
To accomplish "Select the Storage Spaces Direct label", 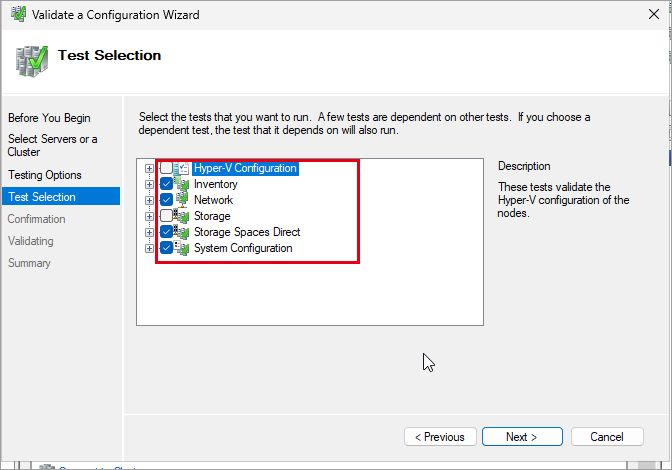I will (x=247, y=232).
